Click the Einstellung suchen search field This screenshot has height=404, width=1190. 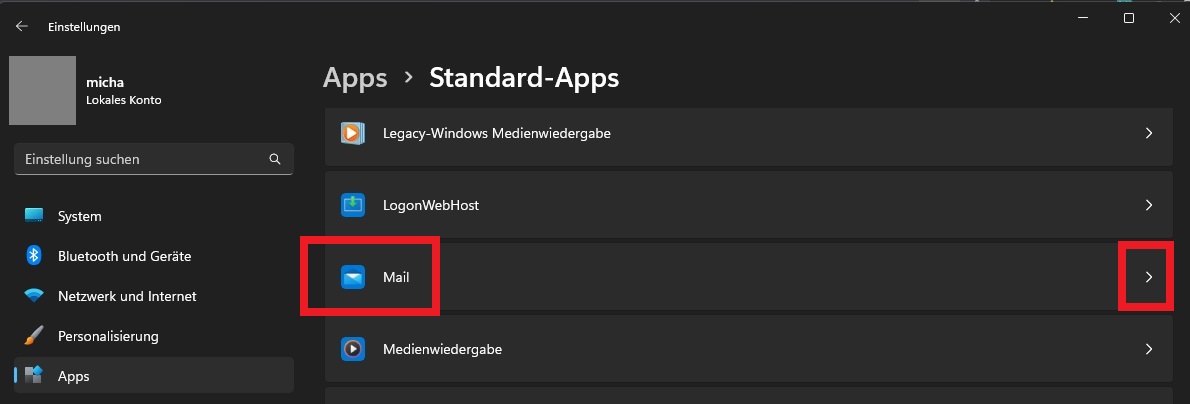pos(140,159)
